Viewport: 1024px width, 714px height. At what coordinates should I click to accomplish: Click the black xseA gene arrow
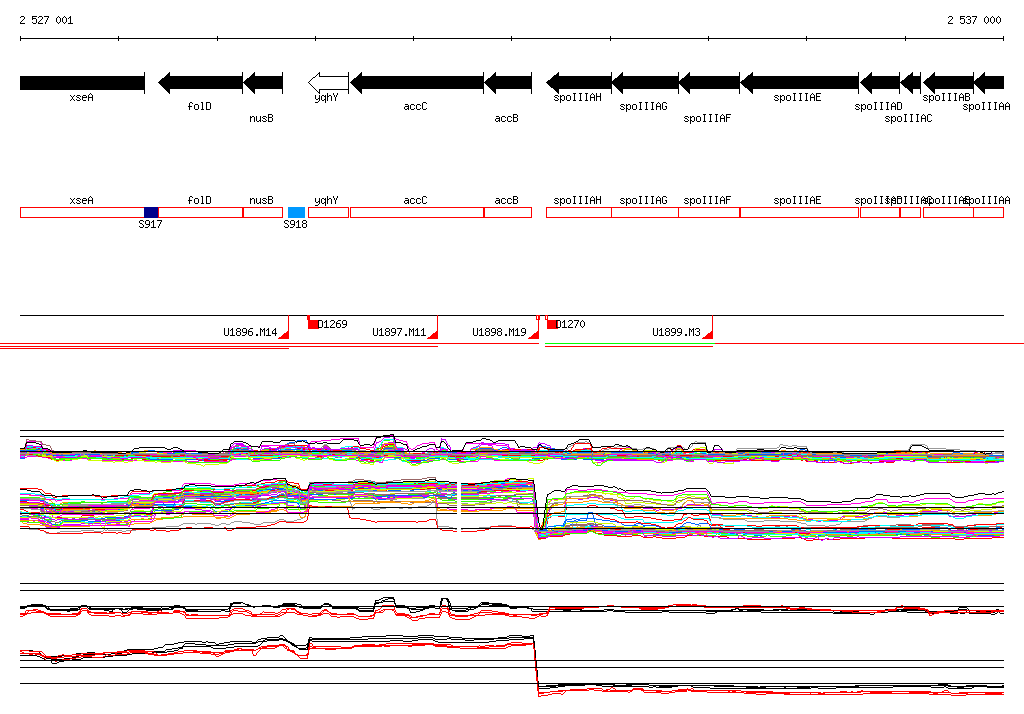pos(82,82)
